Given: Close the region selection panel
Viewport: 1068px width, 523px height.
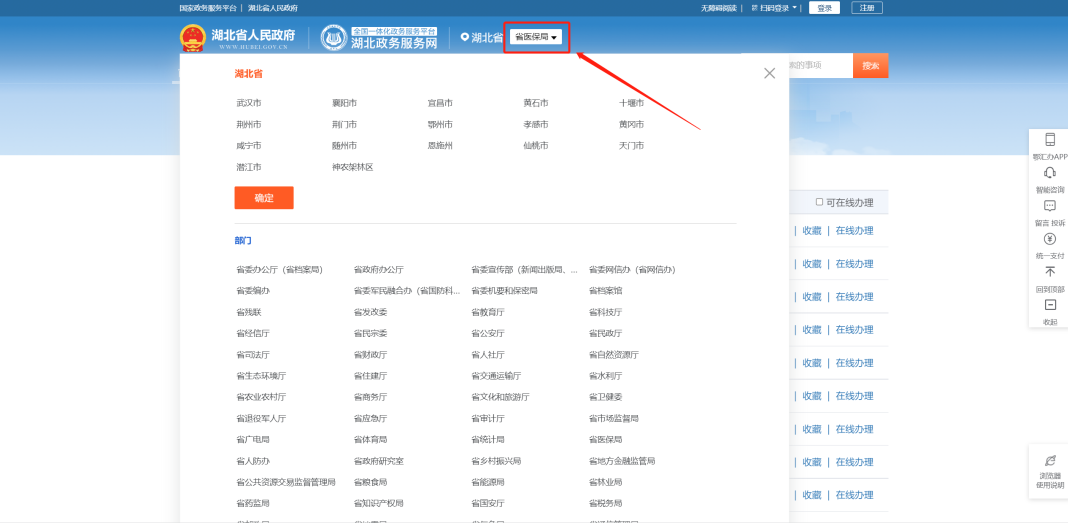Looking at the screenshot, I should click(x=769, y=73).
